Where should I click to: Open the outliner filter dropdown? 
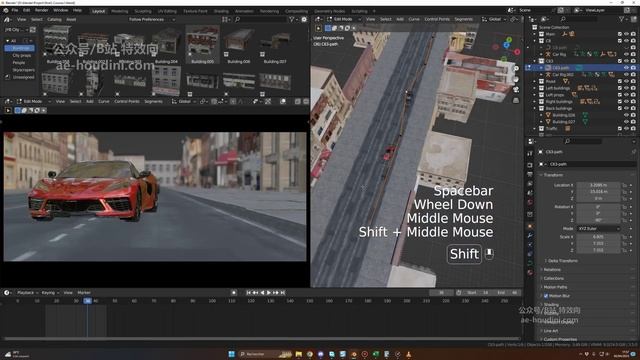coord(623,19)
